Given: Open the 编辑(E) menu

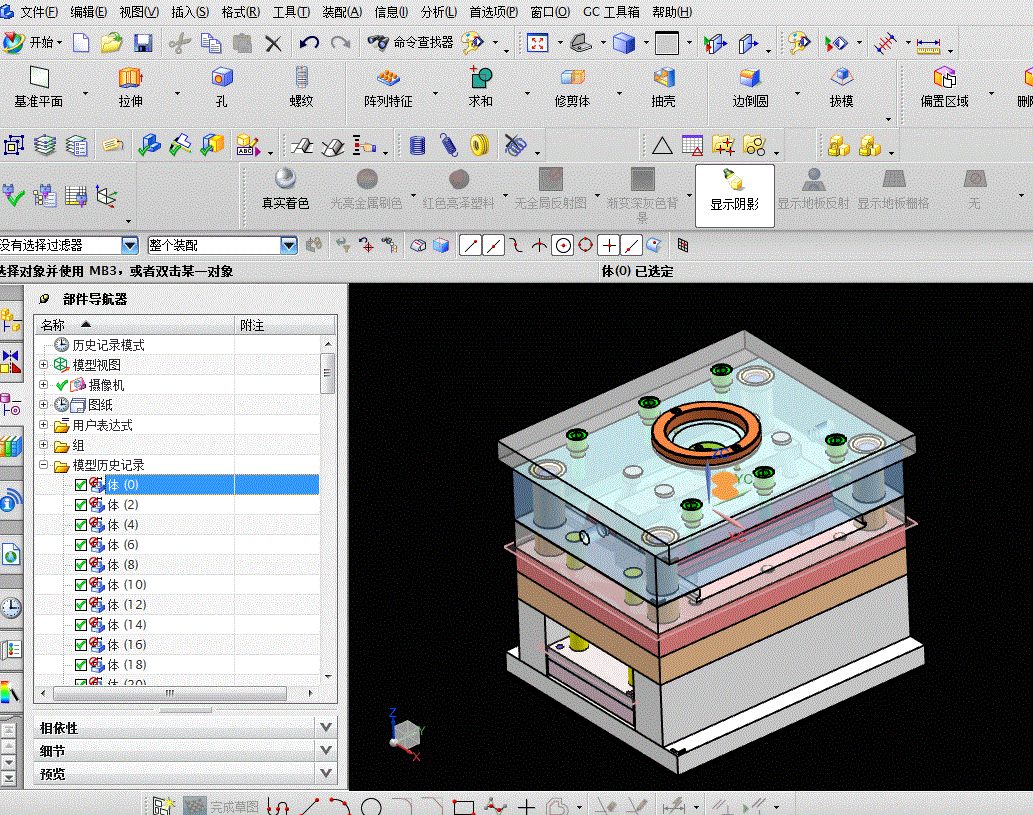Looking at the screenshot, I should (89, 12).
